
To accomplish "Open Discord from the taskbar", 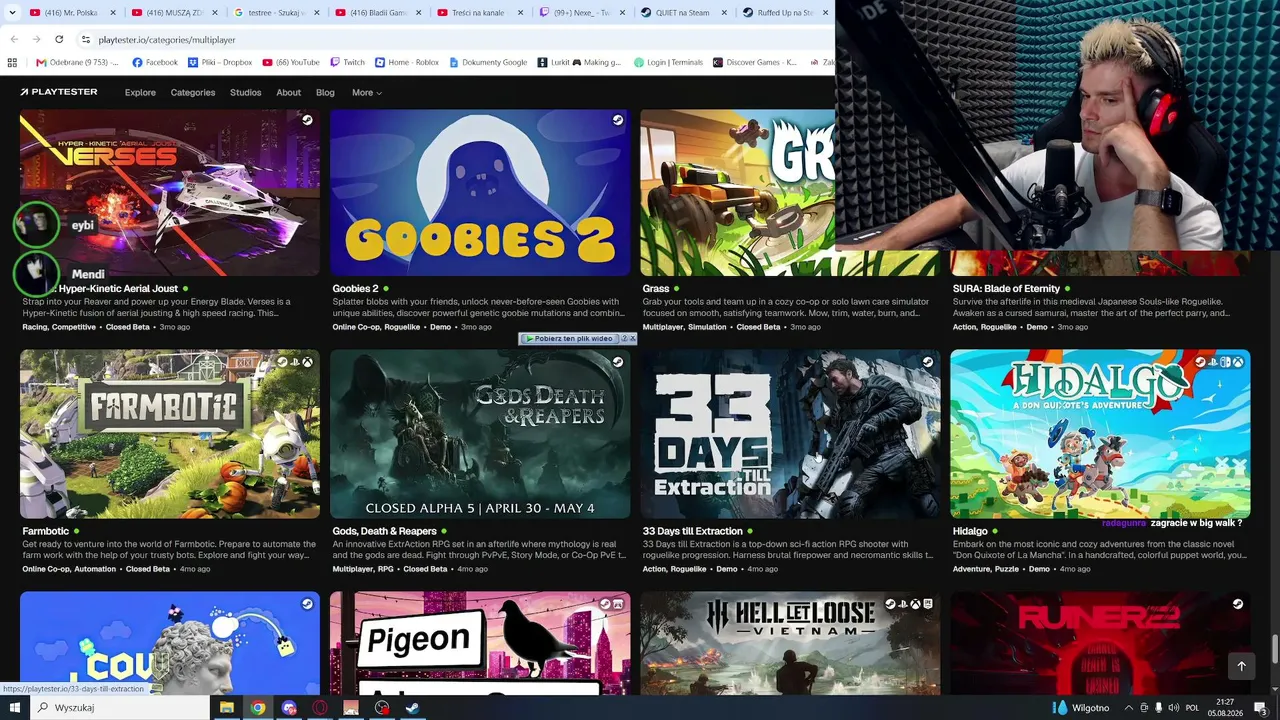I will coord(289,708).
